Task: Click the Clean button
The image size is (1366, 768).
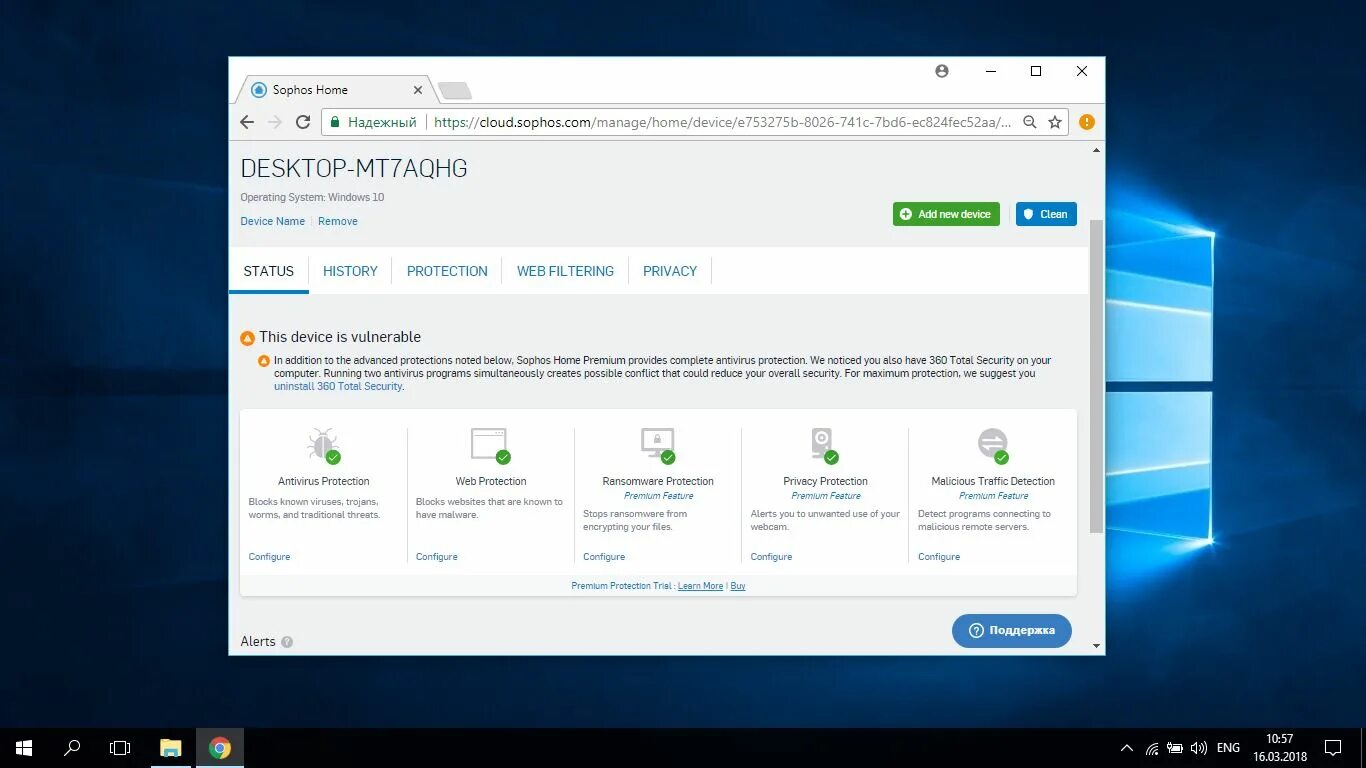Action: click(x=1046, y=214)
